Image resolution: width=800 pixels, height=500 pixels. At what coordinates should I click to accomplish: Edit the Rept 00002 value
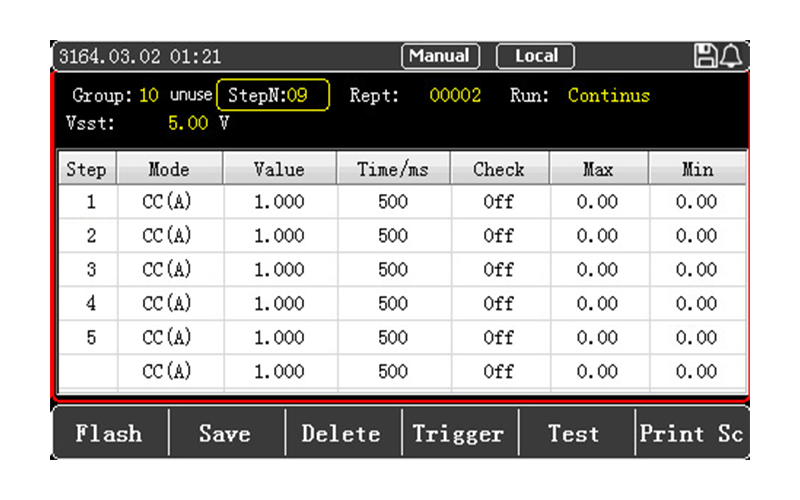click(455, 97)
